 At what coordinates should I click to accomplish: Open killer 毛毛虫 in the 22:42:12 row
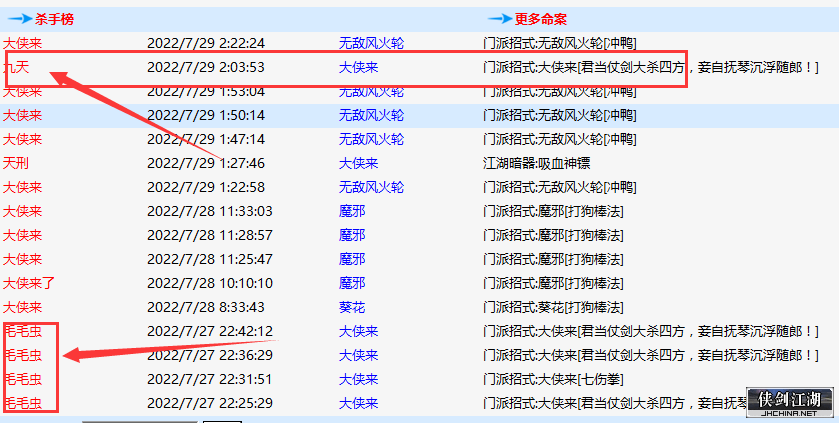point(22,332)
